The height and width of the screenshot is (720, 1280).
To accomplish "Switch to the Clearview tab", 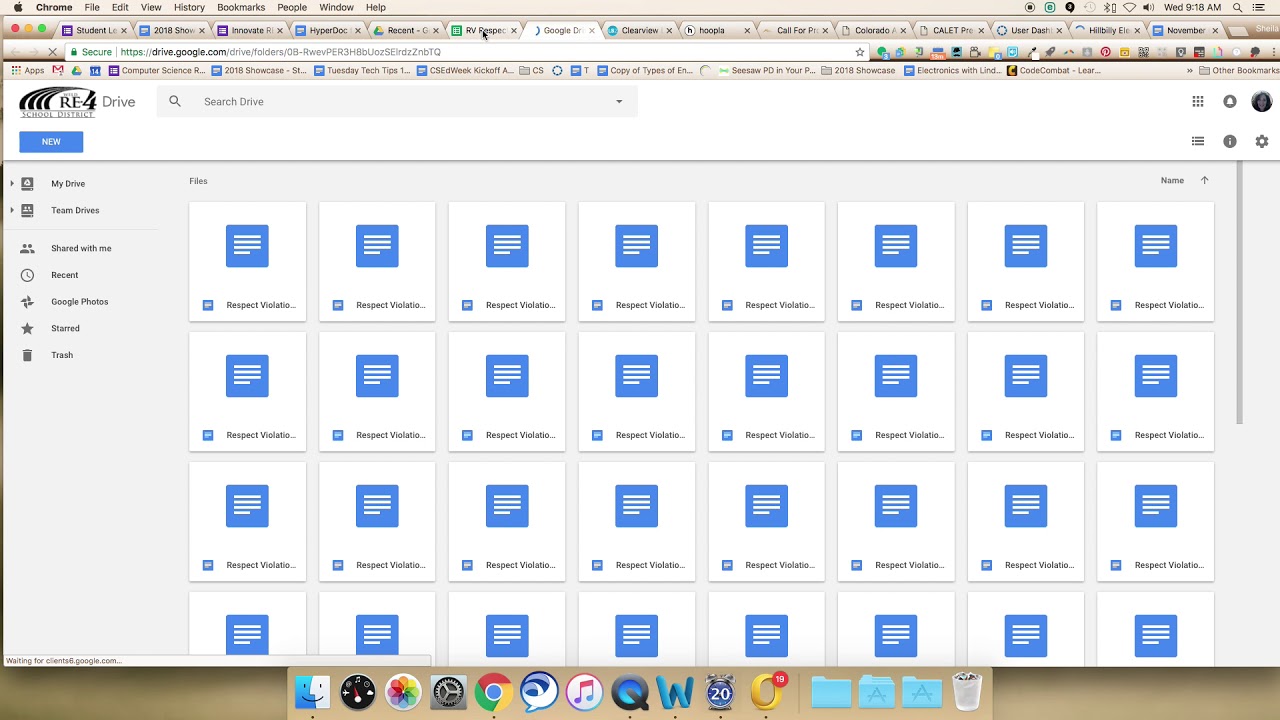I will click(x=638, y=30).
